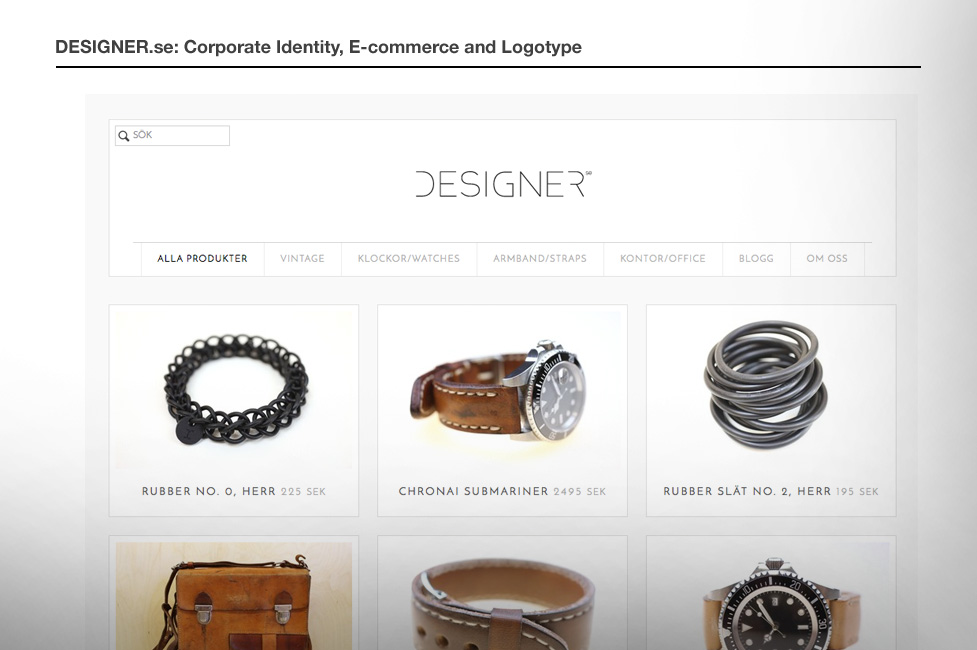Open the ARMBAND/STRAPS category
Screen dimensions: 977x650
540,259
